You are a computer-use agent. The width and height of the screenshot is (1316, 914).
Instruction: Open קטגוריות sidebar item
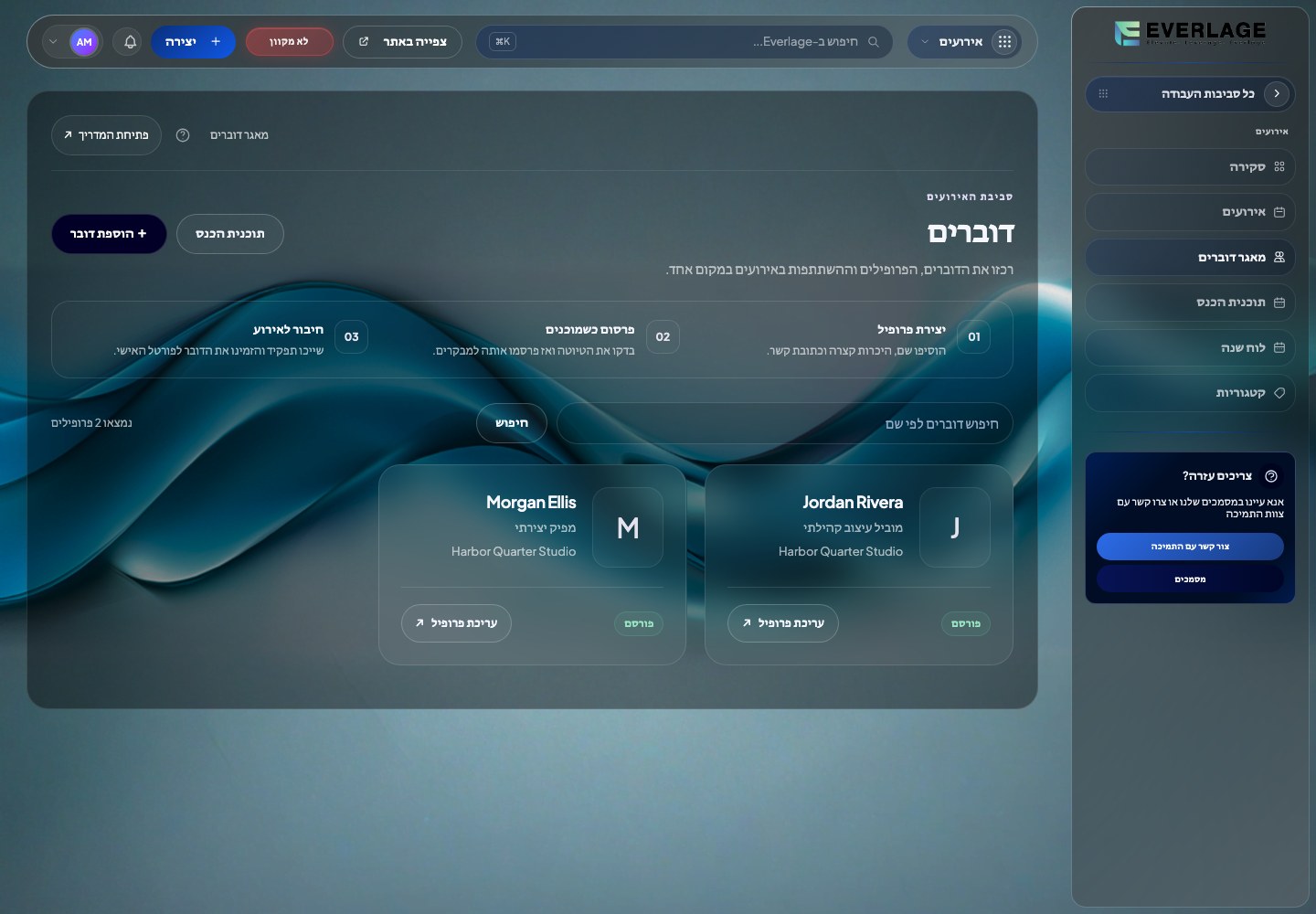tap(1190, 393)
